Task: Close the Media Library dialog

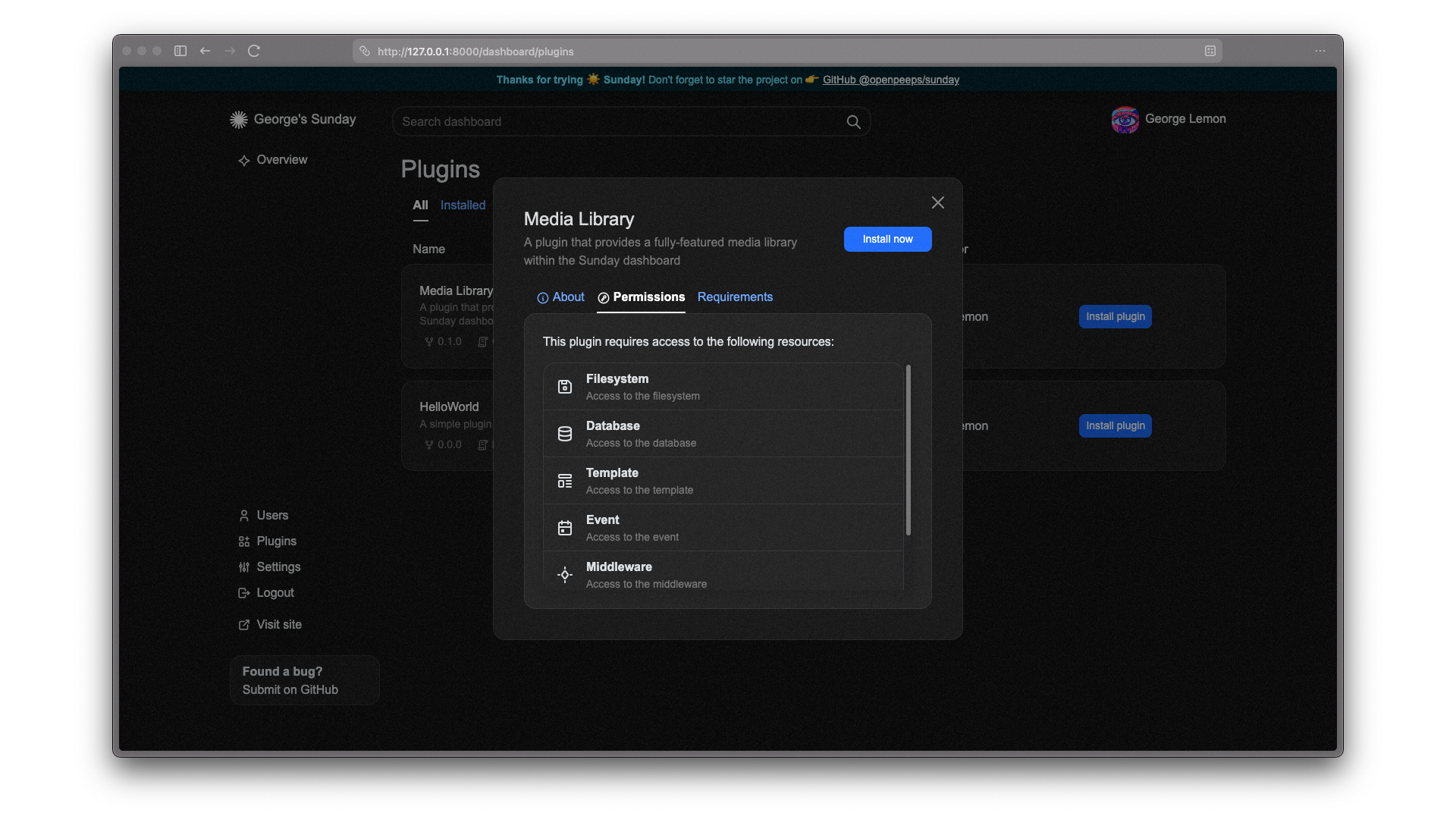Action: (x=938, y=202)
